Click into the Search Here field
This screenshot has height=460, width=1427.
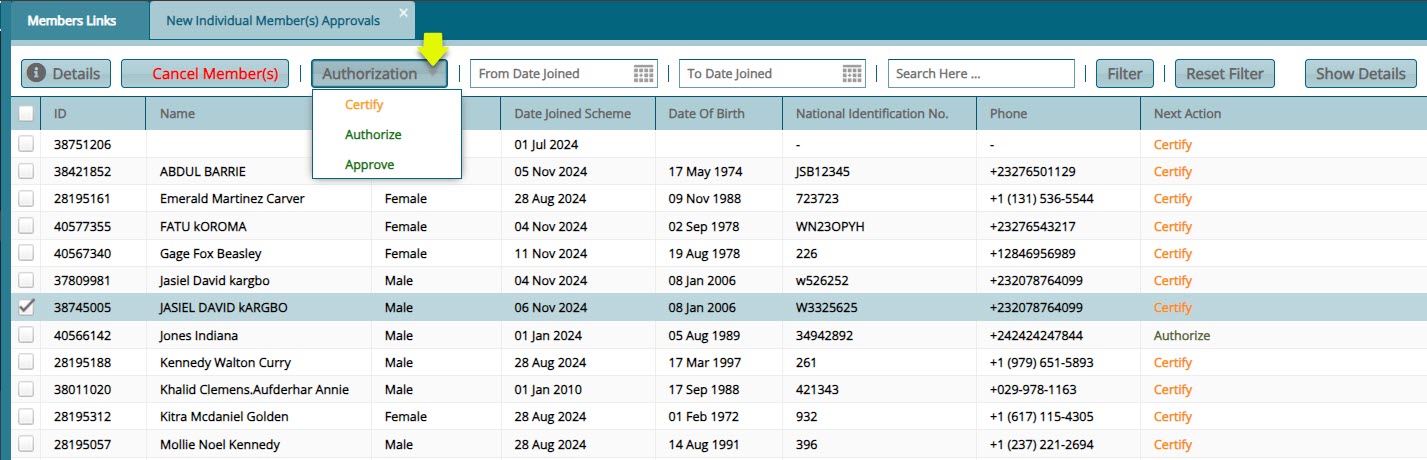pyautogui.click(x=980, y=73)
